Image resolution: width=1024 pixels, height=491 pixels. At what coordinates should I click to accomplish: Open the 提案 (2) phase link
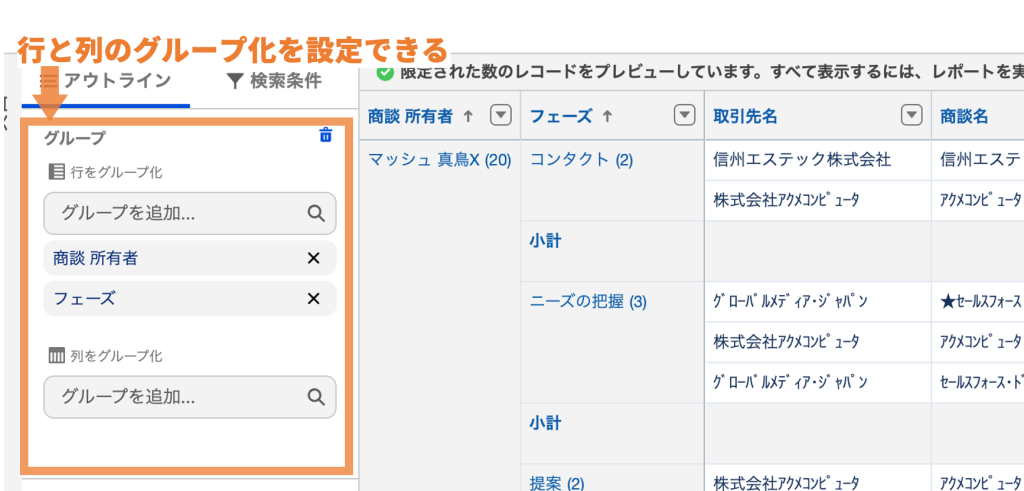point(557,483)
